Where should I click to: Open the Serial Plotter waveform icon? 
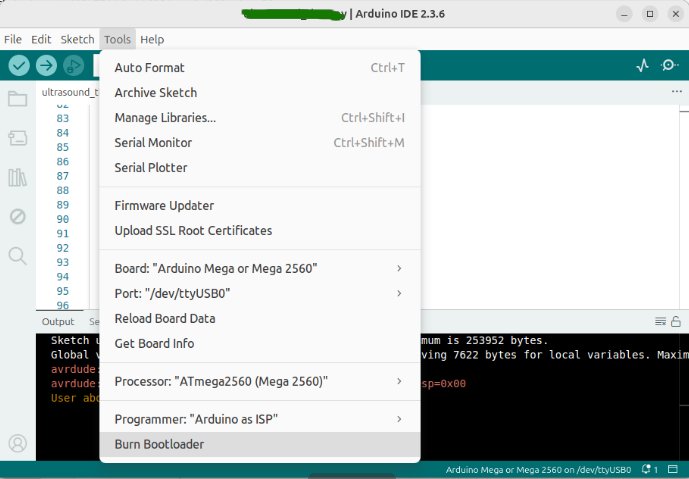click(x=642, y=65)
